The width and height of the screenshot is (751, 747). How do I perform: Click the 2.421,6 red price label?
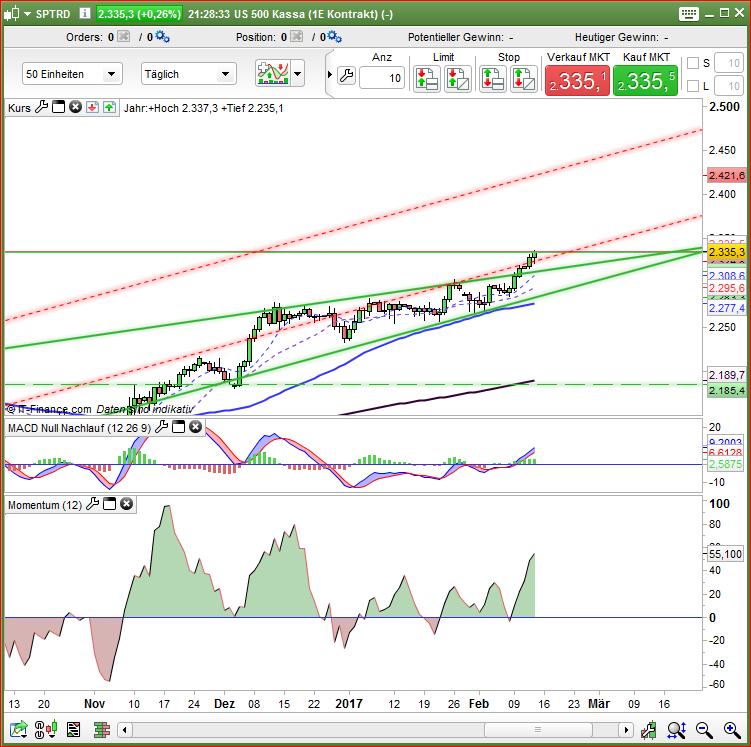727,175
